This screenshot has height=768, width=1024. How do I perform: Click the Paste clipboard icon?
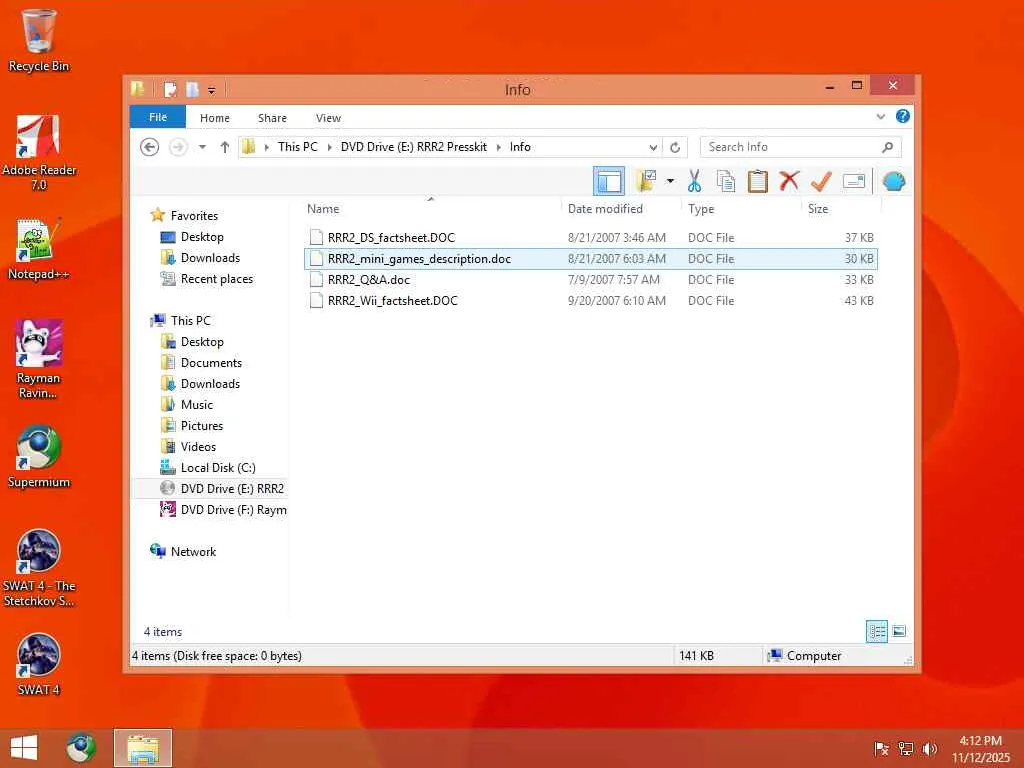758,181
